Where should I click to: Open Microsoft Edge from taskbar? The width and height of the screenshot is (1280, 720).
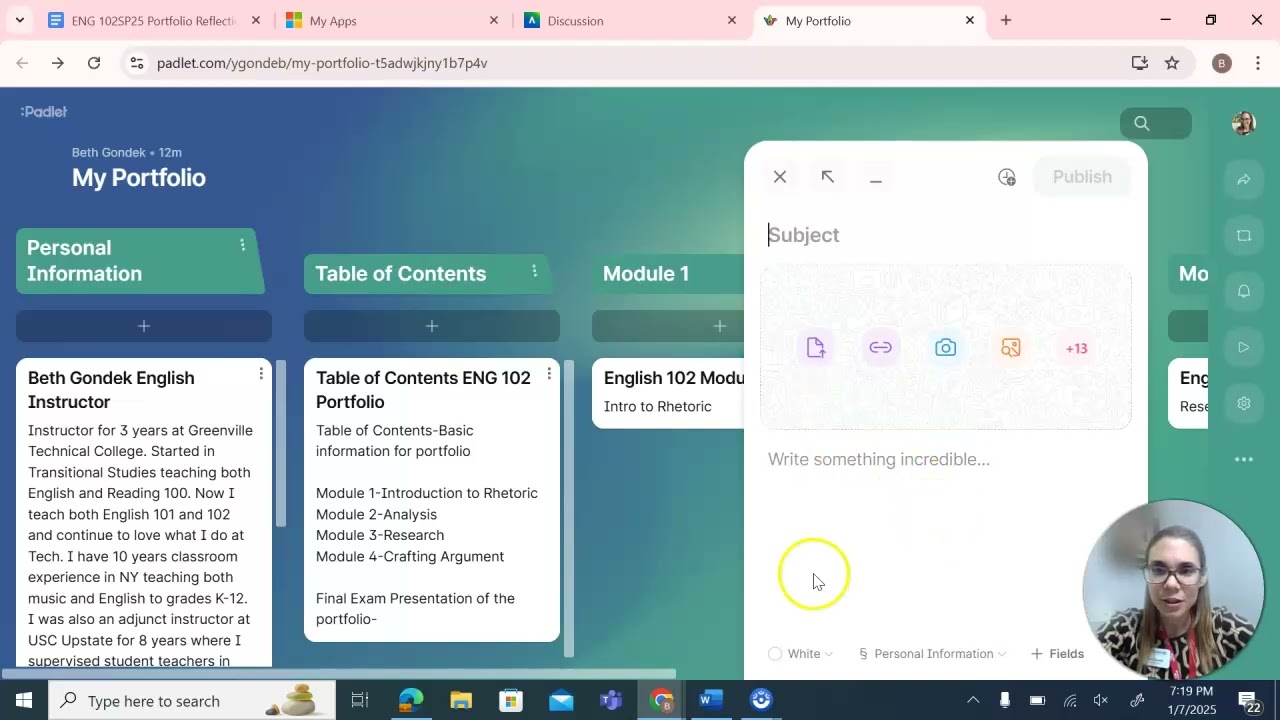click(411, 700)
